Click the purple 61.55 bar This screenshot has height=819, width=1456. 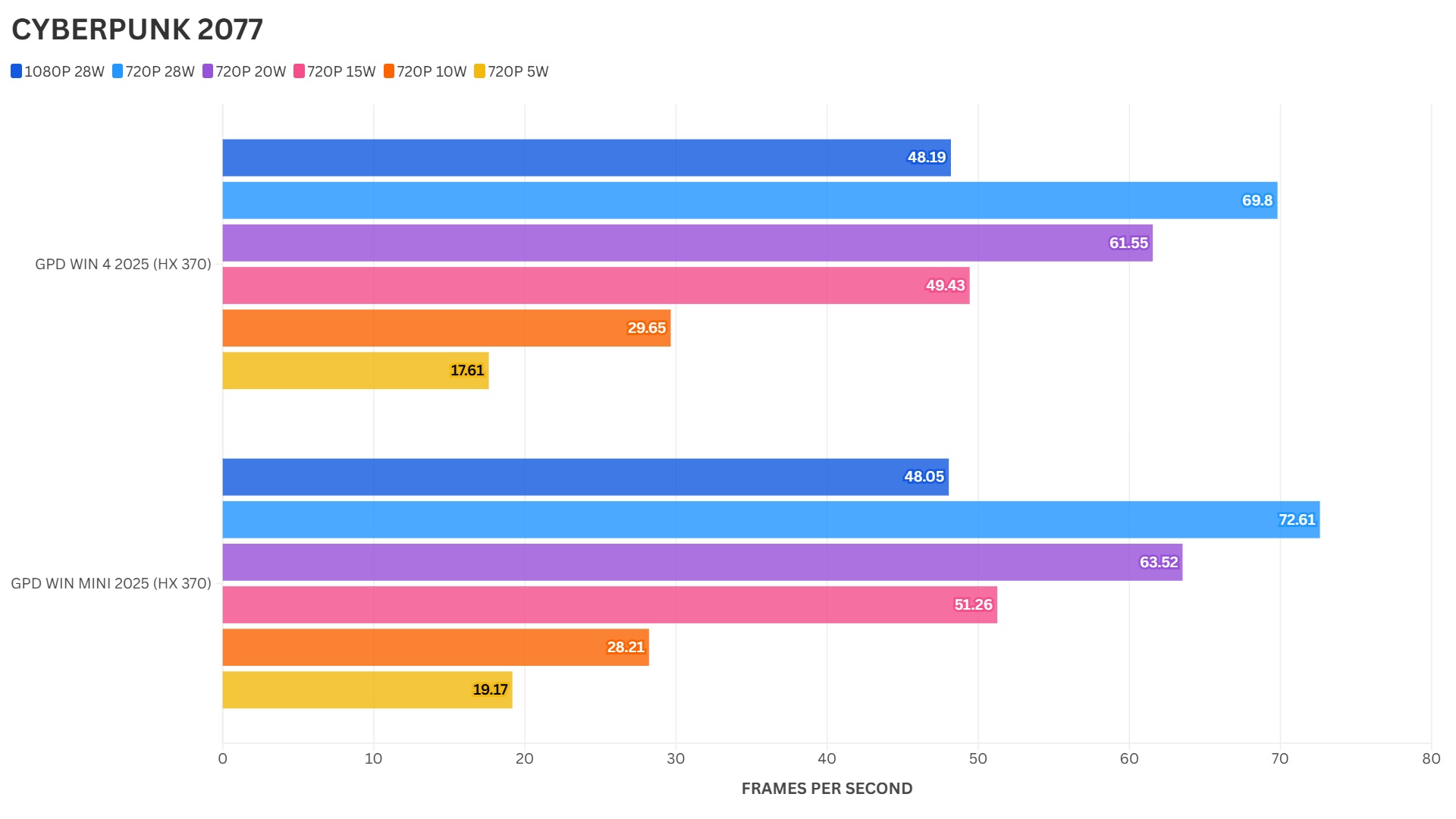(x=687, y=243)
